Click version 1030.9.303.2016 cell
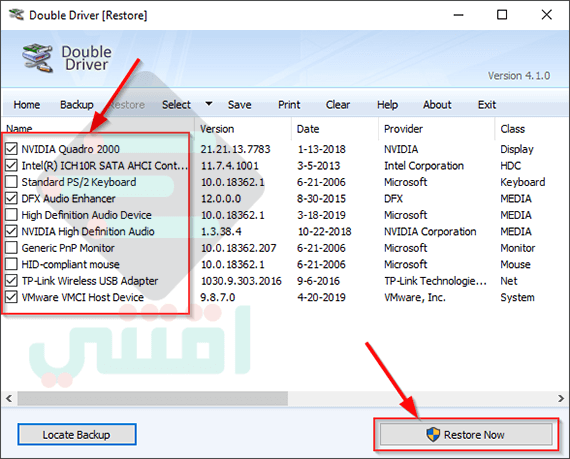Screen dimensions: 570x459 pos(241,281)
